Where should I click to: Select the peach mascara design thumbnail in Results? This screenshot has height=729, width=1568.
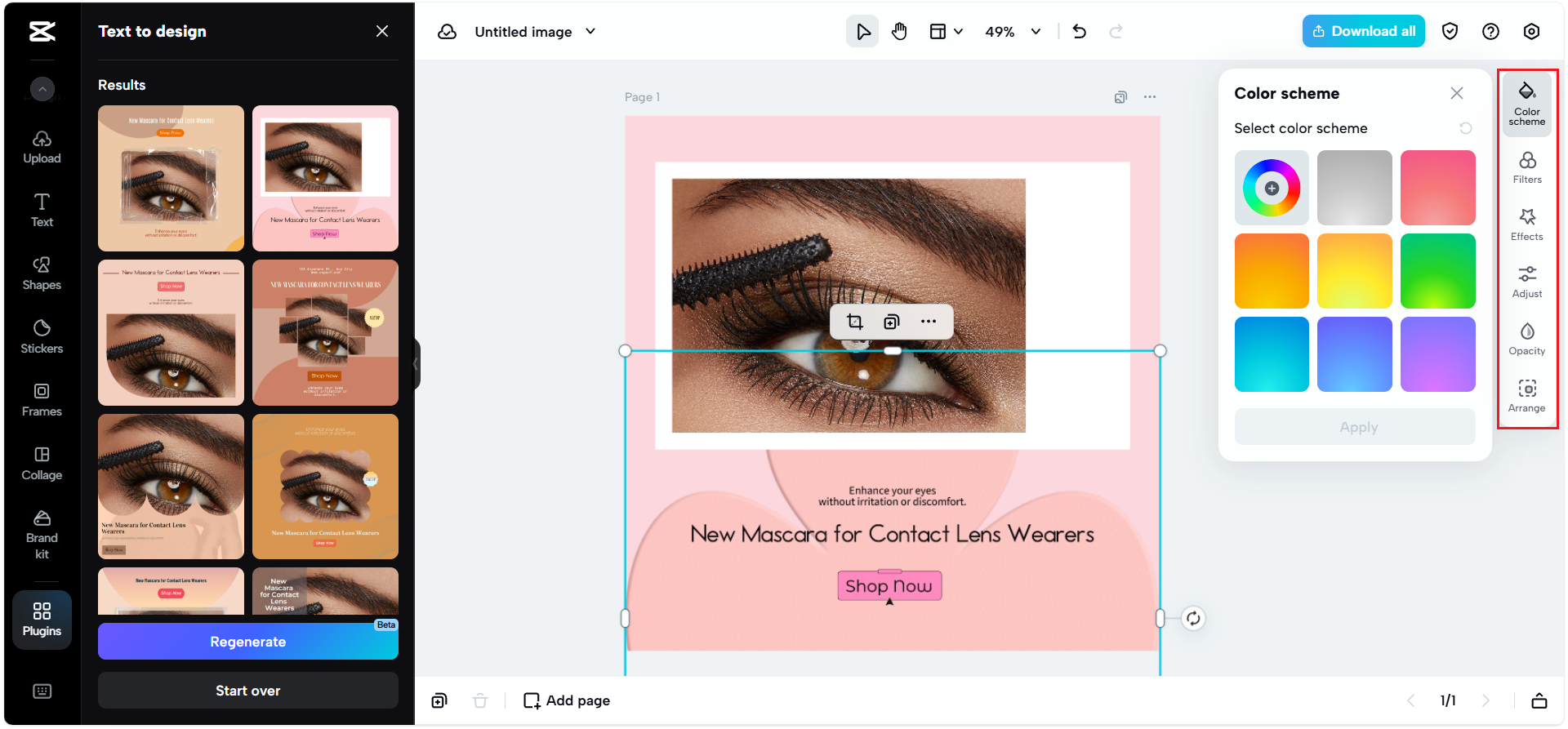coord(171,178)
